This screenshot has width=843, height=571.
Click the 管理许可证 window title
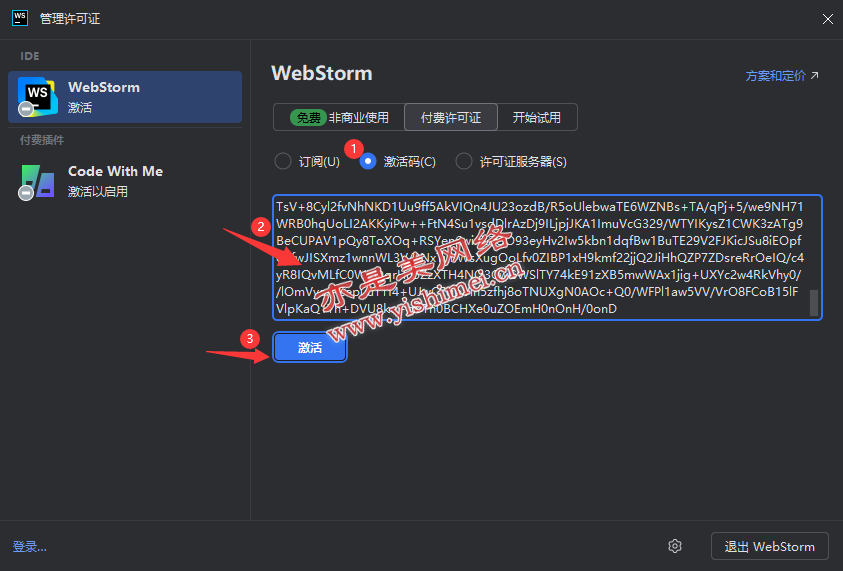[70, 19]
